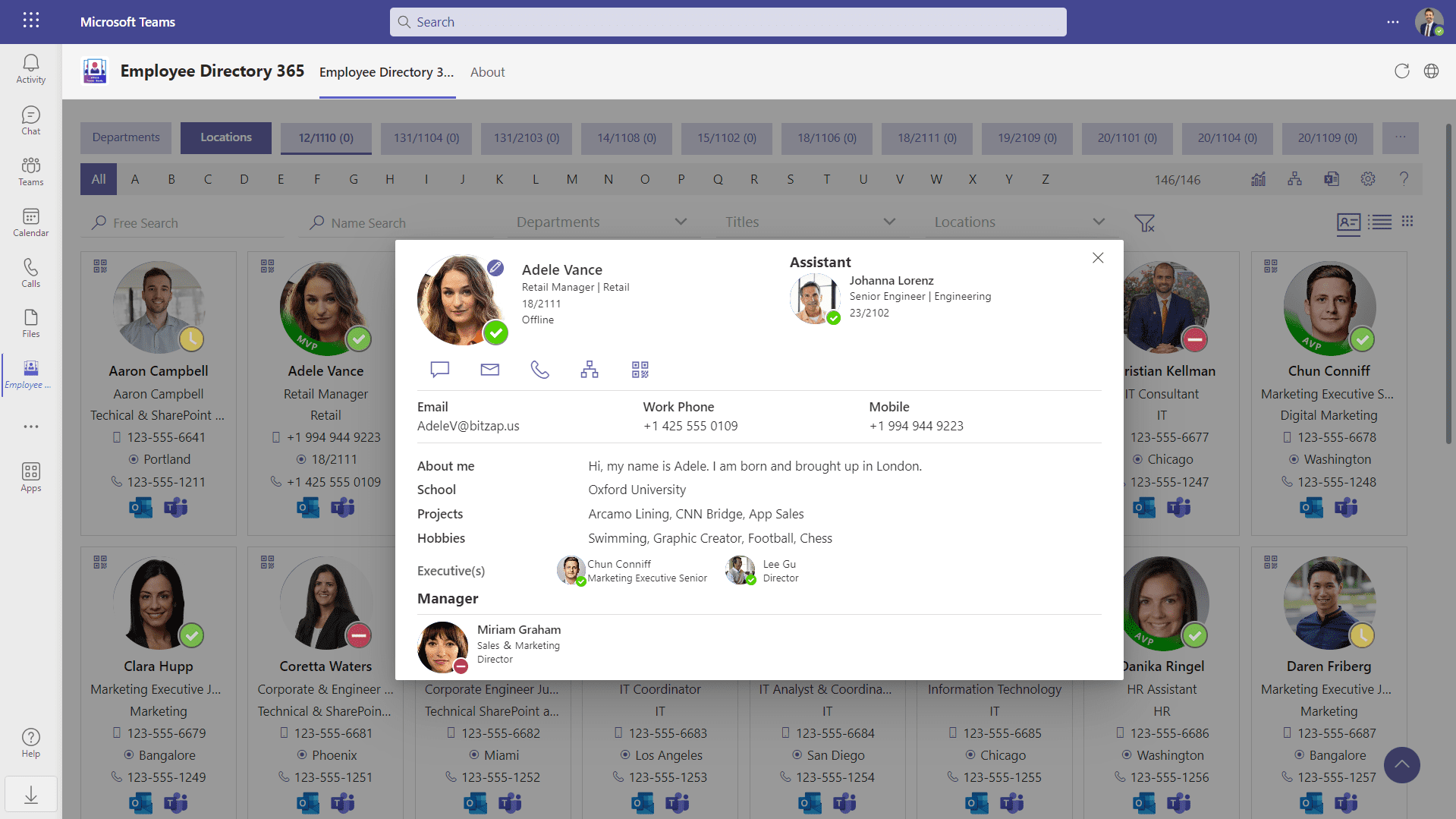The width and height of the screenshot is (1456, 819).
Task: Filter by location 12/1110 (0)
Action: tap(325, 138)
